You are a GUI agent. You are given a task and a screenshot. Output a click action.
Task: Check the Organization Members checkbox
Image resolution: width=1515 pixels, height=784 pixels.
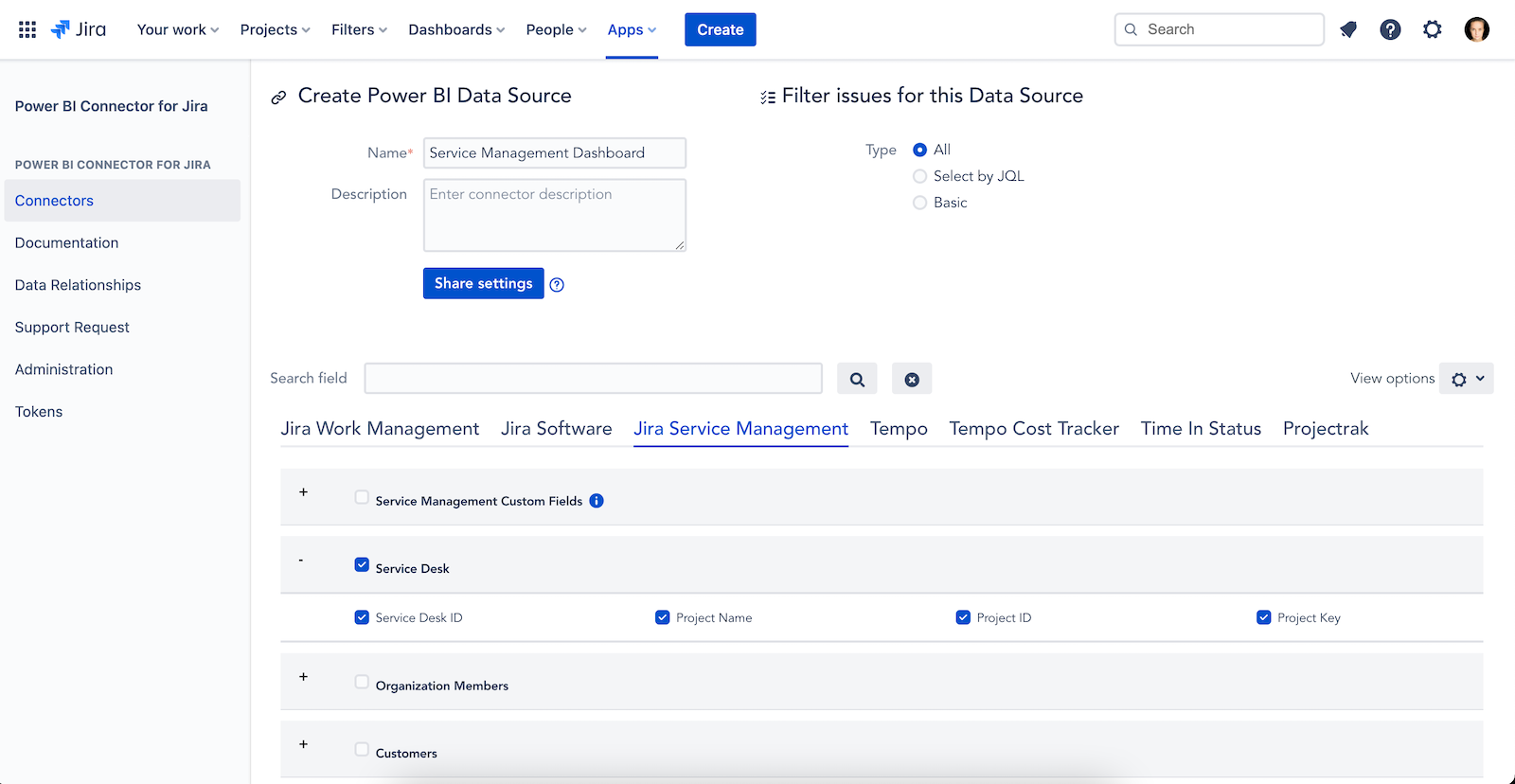(362, 682)
